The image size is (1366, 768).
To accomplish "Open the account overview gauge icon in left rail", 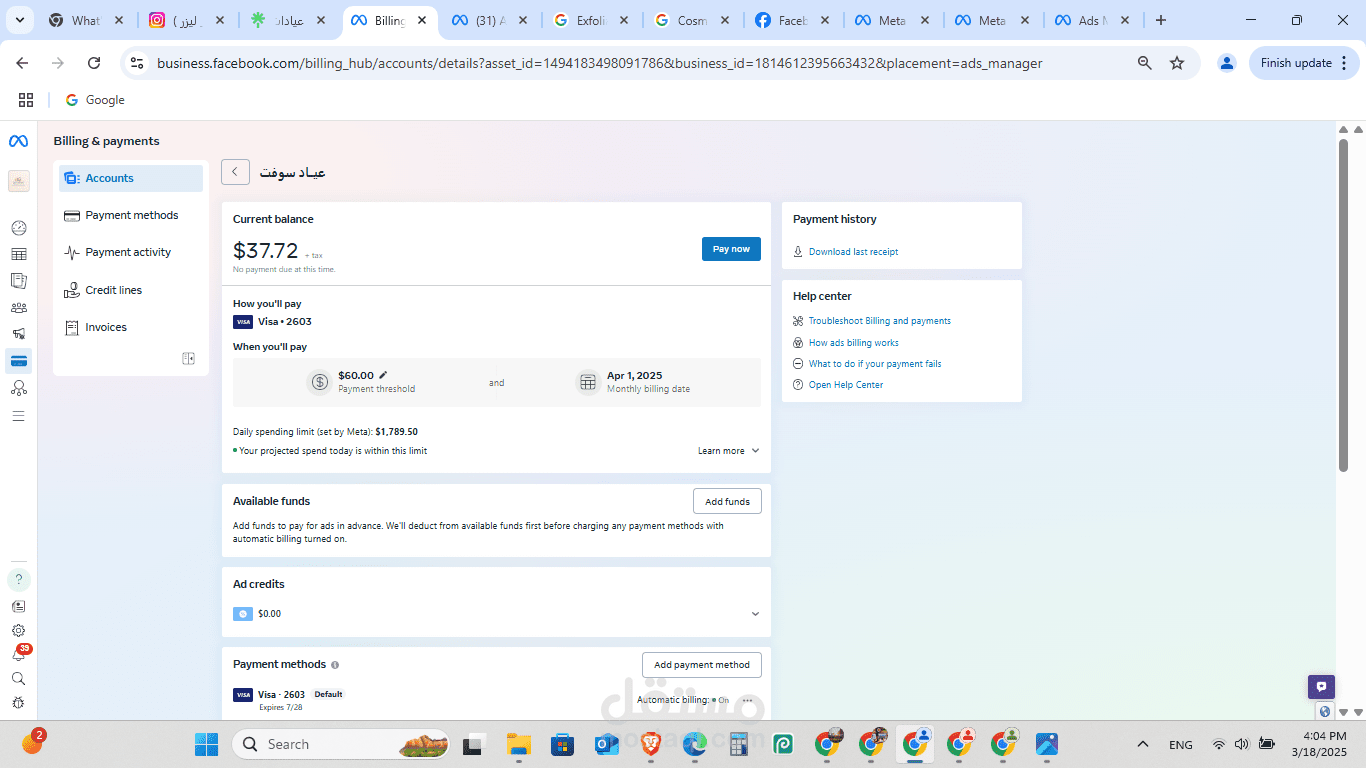I will [x=18, y=228].
